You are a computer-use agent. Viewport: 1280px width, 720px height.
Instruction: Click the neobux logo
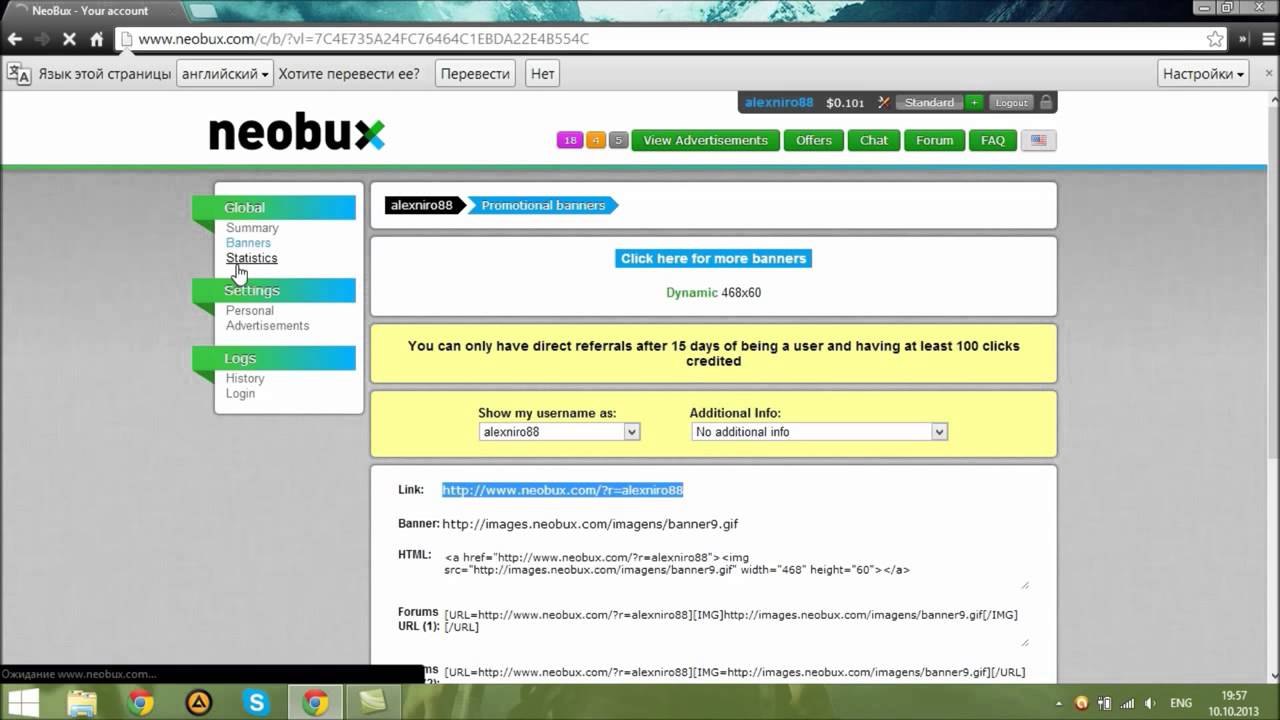(x=296, y=134)
